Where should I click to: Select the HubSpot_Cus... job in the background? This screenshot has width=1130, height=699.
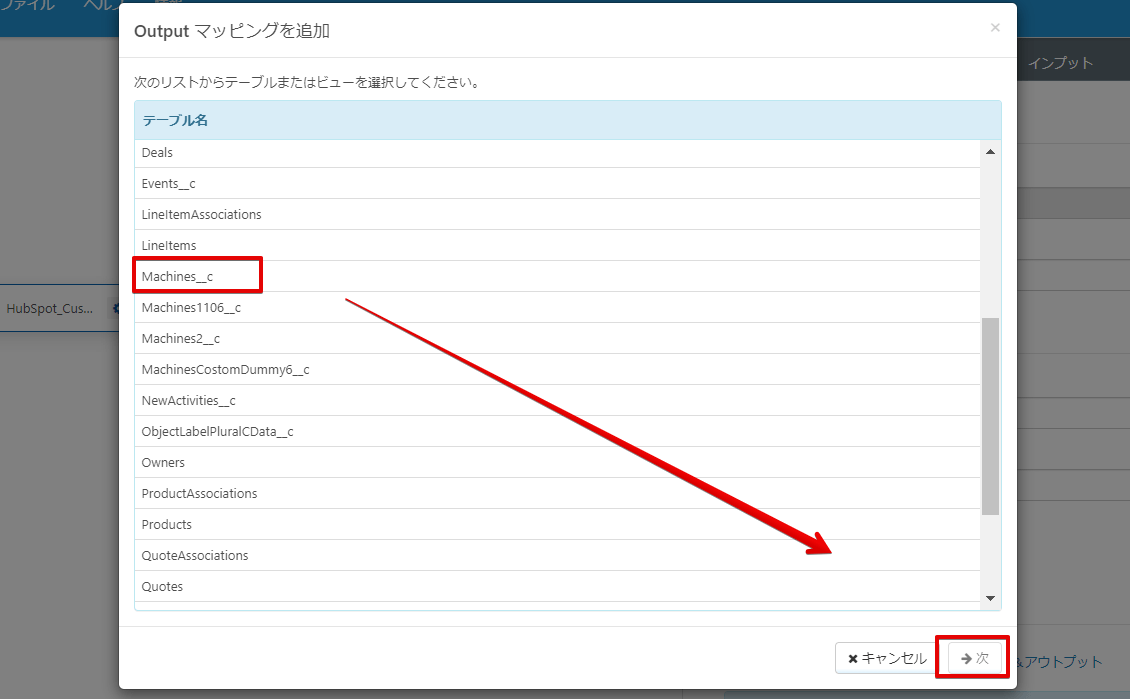click(50, 308)
